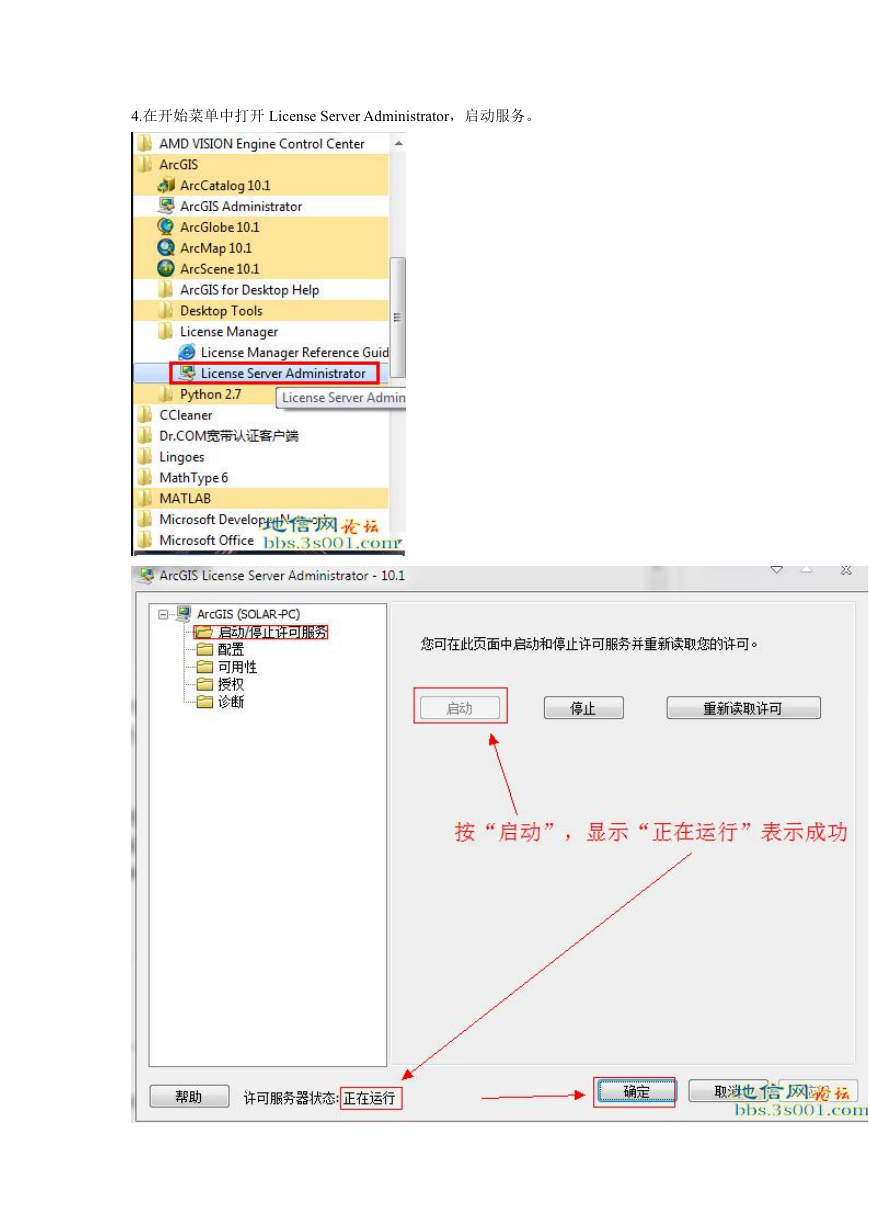This screenshot has width=869, height=1228.
Task: Click the 确定 button
Action: (636, 1092)
